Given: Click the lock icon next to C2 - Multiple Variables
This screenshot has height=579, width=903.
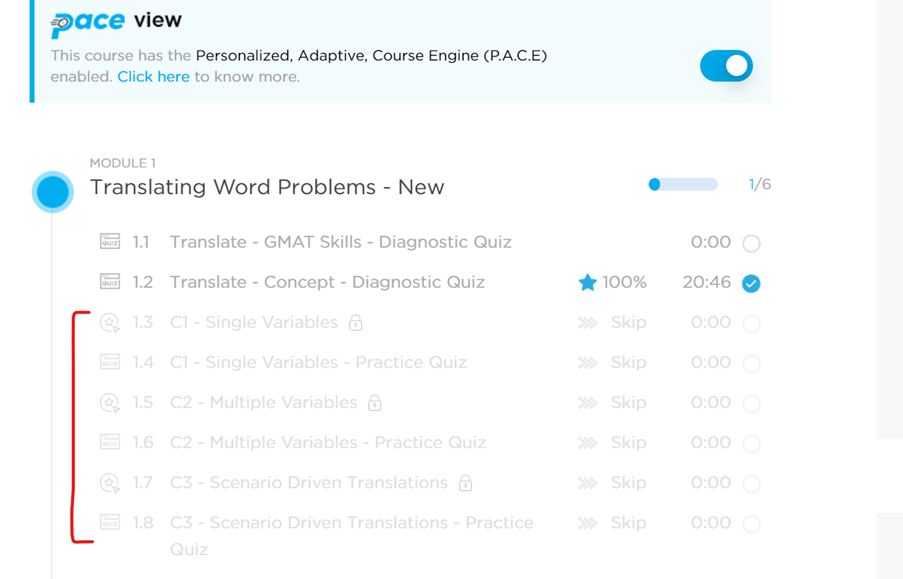Looking at the screenshot, I should pos(375,403).
